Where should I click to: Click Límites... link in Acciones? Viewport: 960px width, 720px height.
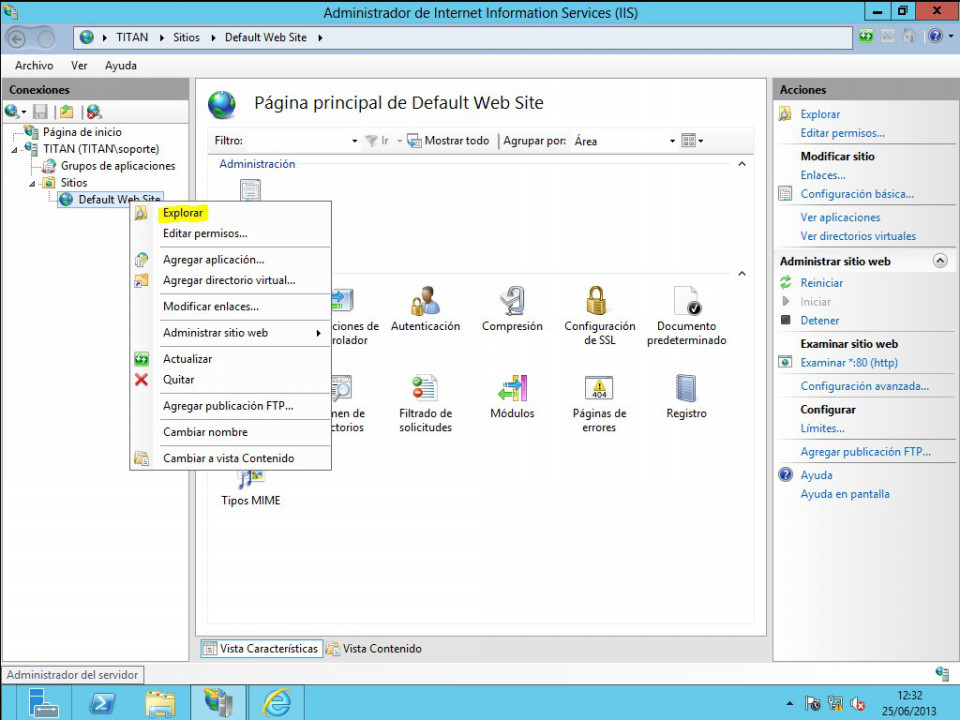tap(822, 429)
